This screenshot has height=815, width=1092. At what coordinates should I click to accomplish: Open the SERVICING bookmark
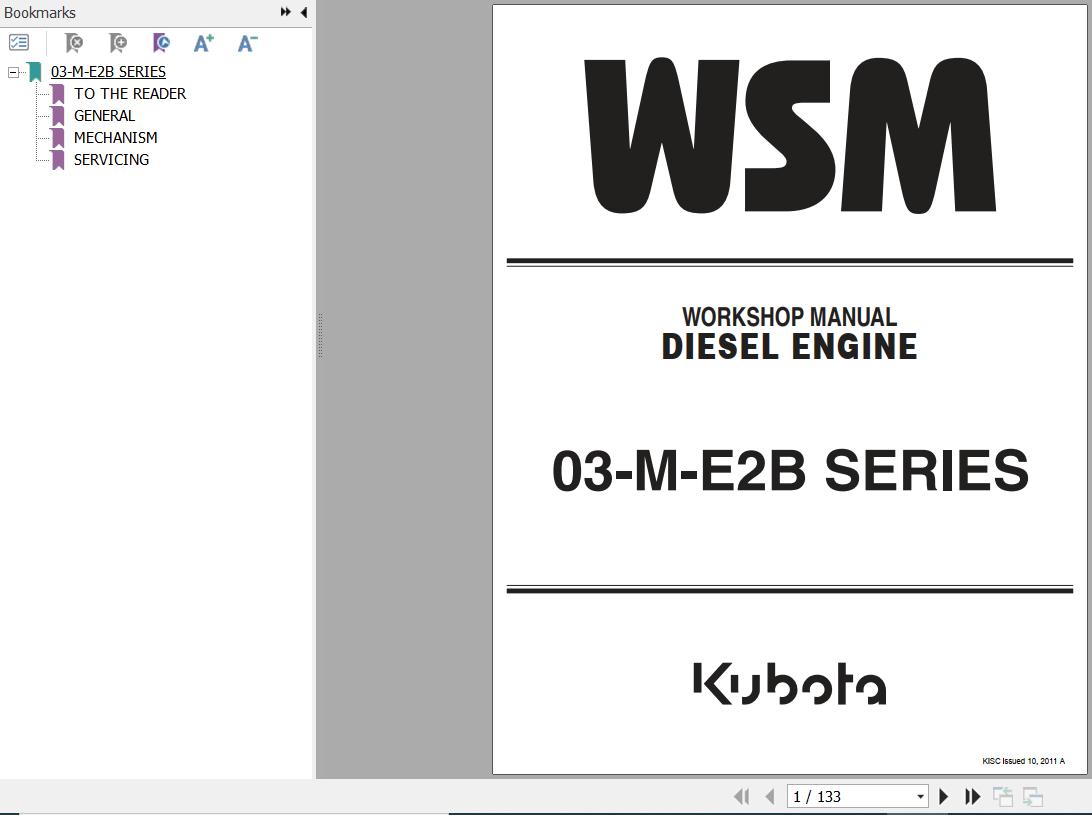coord(111,160)
